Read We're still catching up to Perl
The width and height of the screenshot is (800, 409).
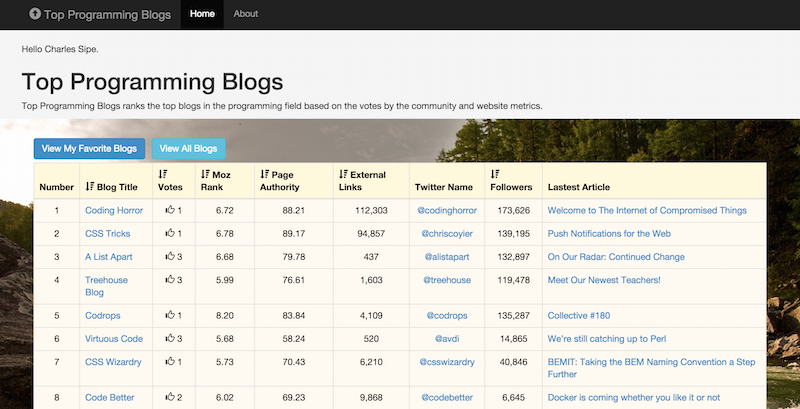point(607,339)
